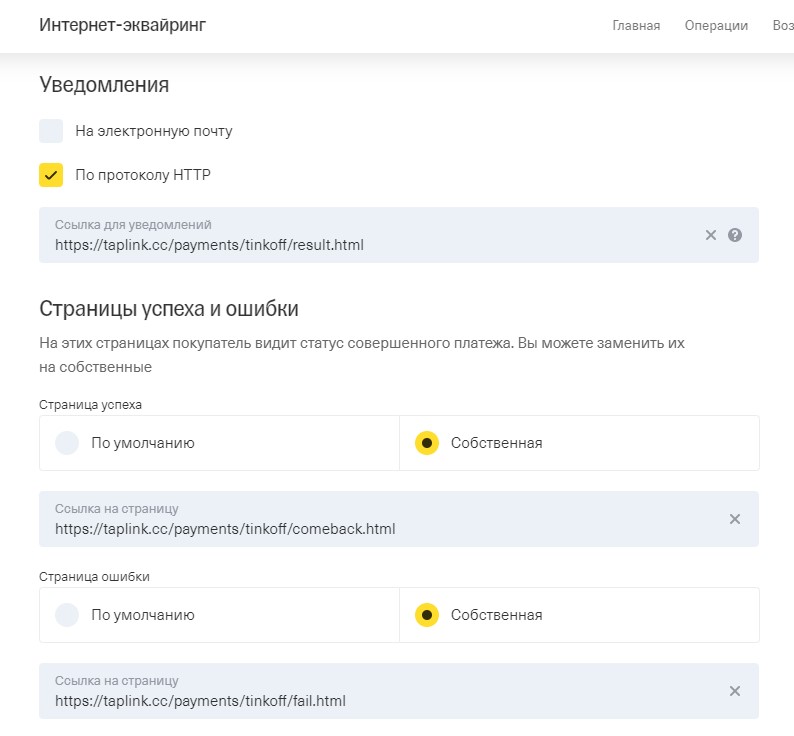794x736 pixels.
Task: Click the Страницы успеха и ошибки heading
Action: [168, 308]
